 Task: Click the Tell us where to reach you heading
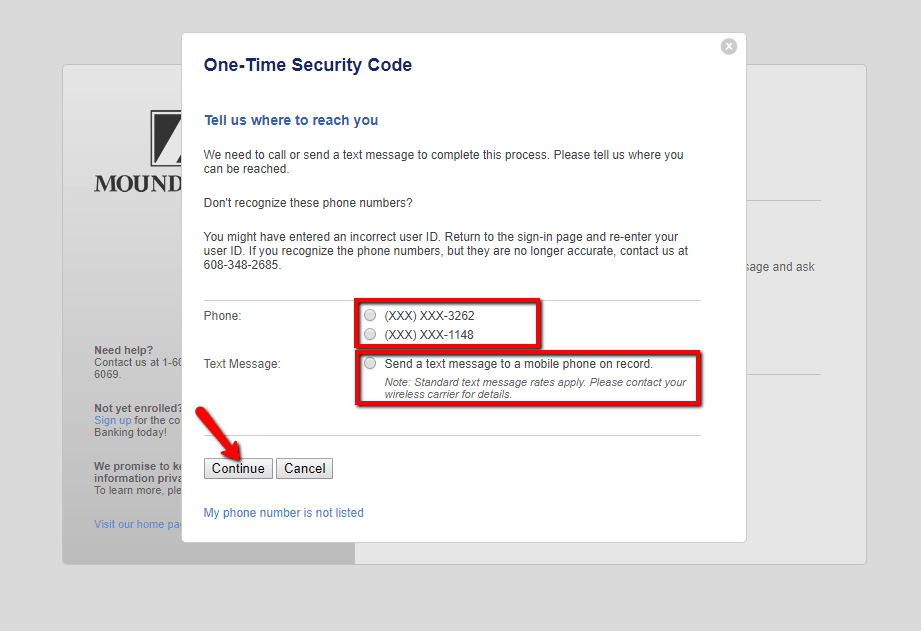(x=290, y=120)
